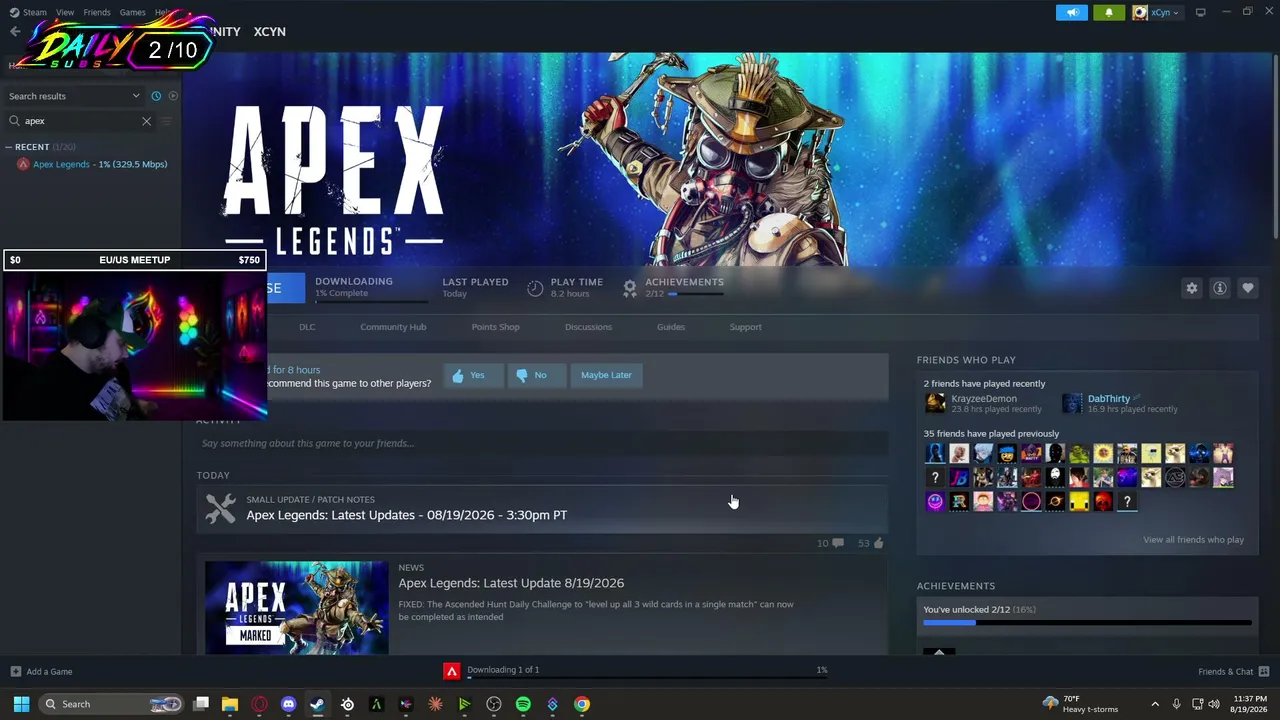Viewport: 1280px width, 720px height.
Task: Show Apex Legends game info icon
Action: (x=1220, y=288)
